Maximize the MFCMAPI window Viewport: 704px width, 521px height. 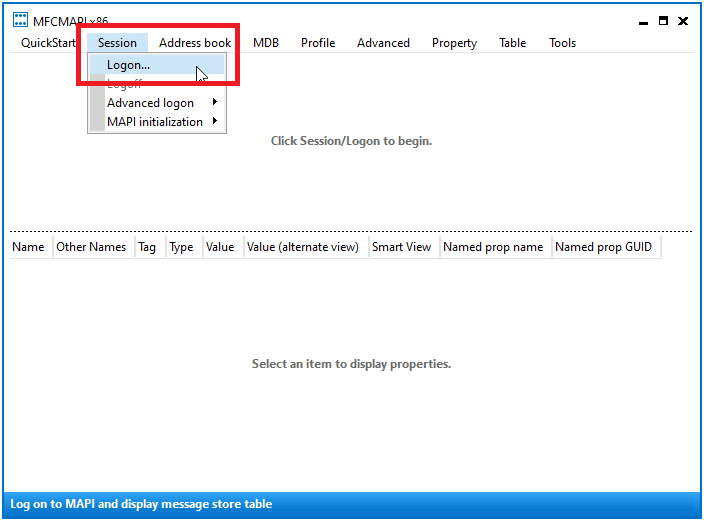point(663,20)
